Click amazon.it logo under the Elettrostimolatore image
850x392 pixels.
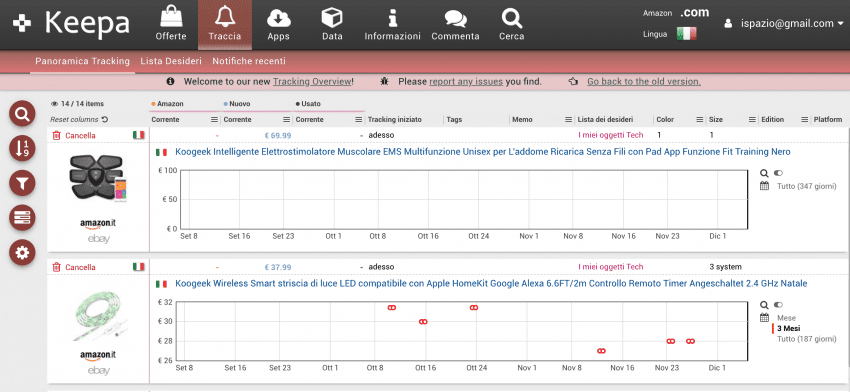(x=98, y=223)
